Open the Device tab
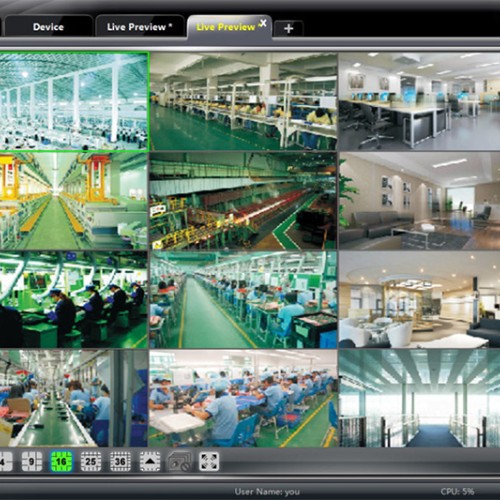This screenshot has height=500, width=500. 48,27
